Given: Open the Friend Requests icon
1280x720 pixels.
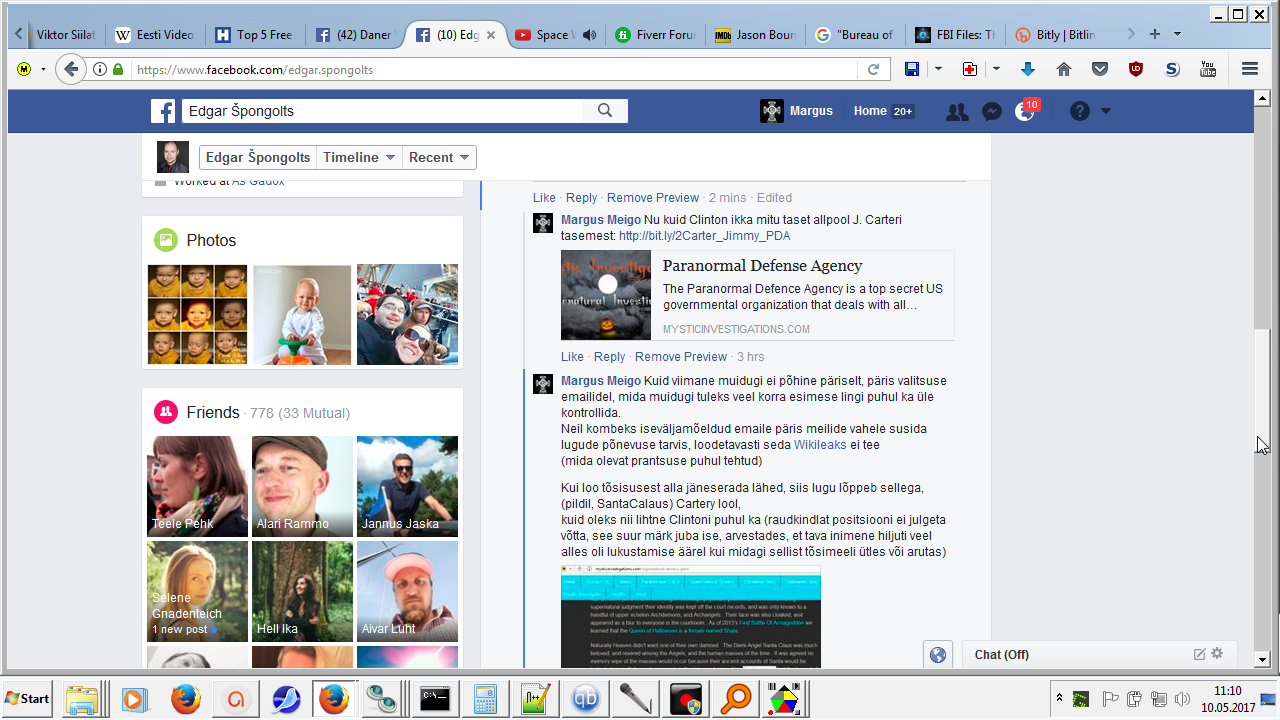Looking at the screenshot, I should pyautogui.click(x=957, y=112).
